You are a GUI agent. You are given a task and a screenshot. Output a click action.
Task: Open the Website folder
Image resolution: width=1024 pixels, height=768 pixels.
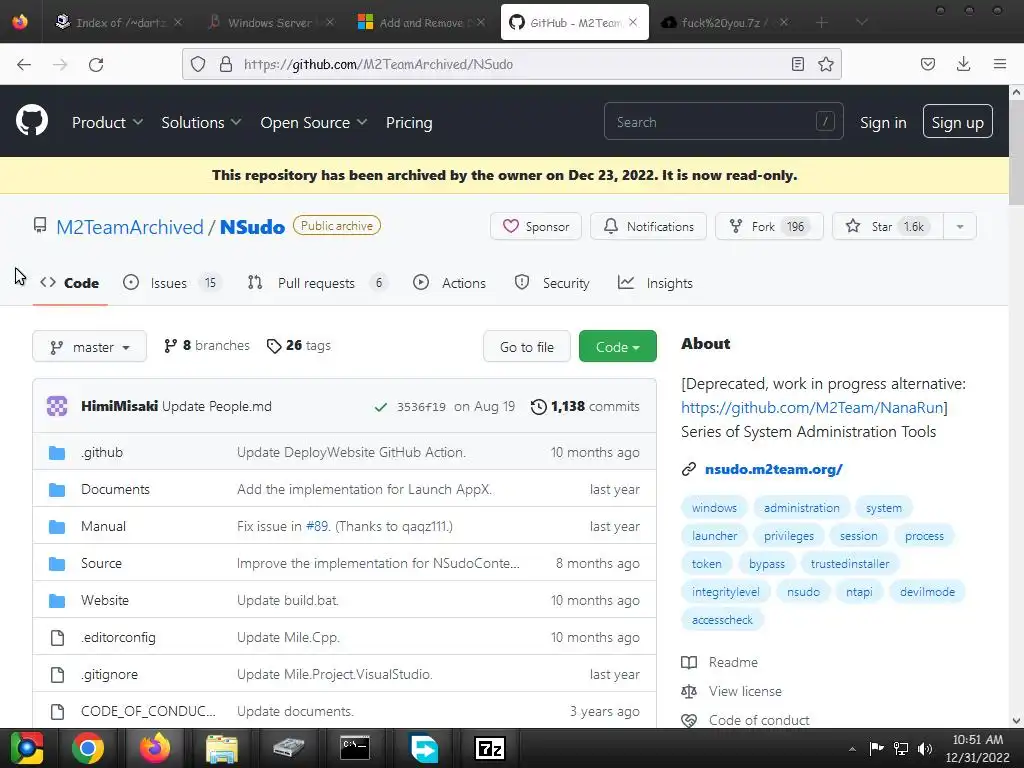click(x=104, y=600)
